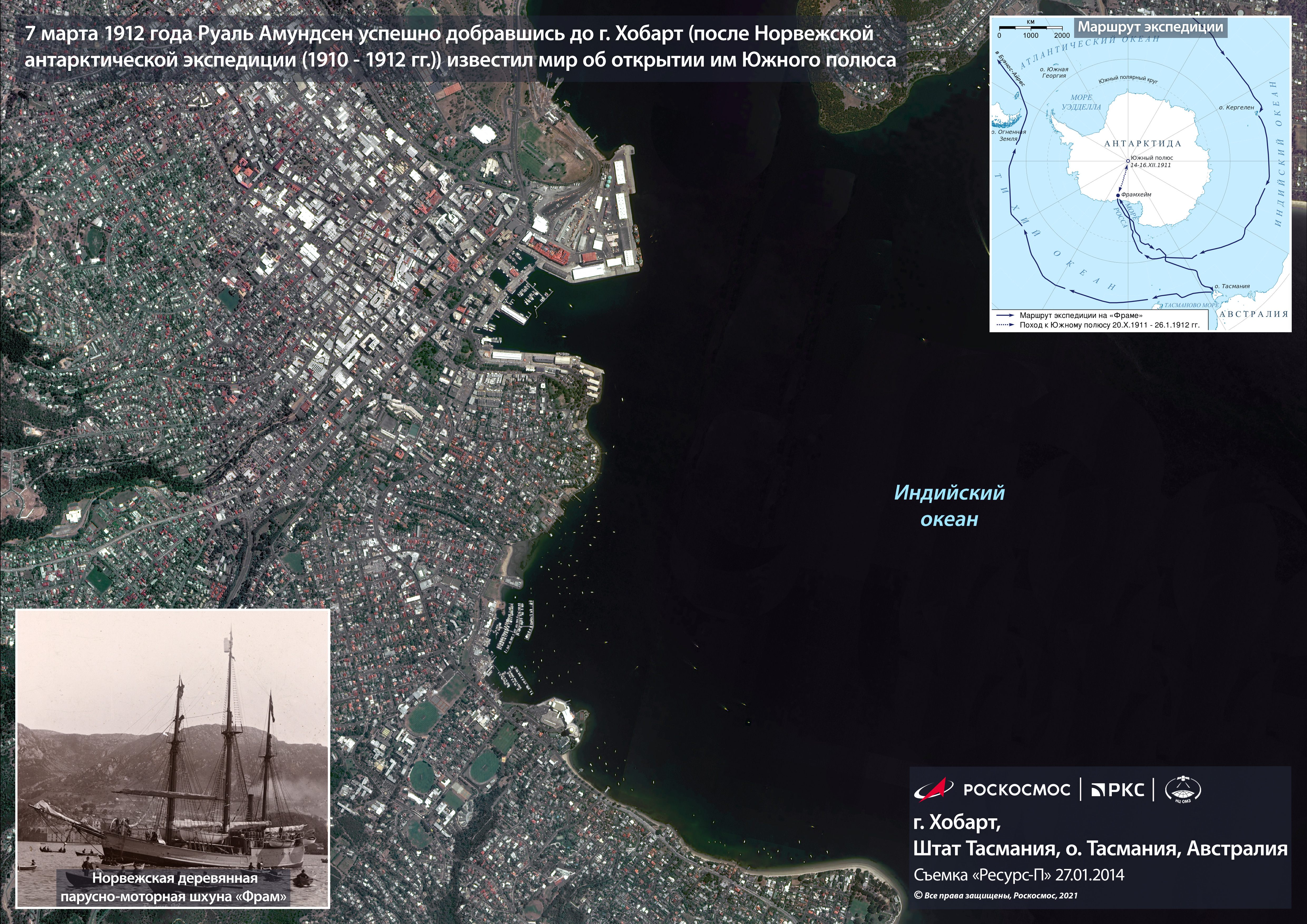Click the Фрамхейм base dot on the map
This screenshot has height=924, width=1307.
(x=1118, y=195)
